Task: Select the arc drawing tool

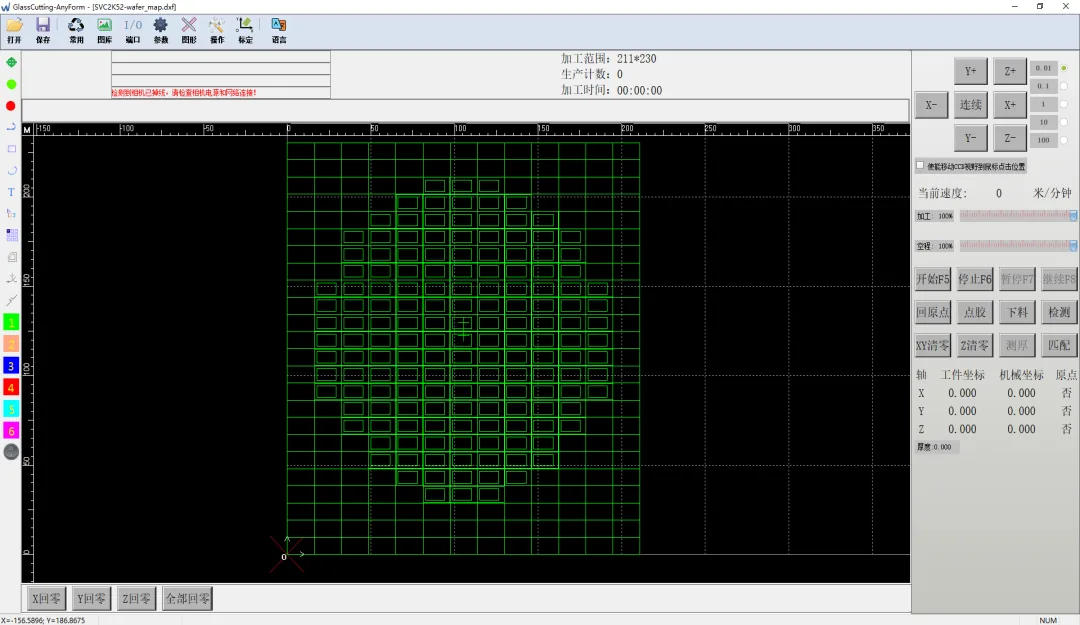Action: point(11,170)
